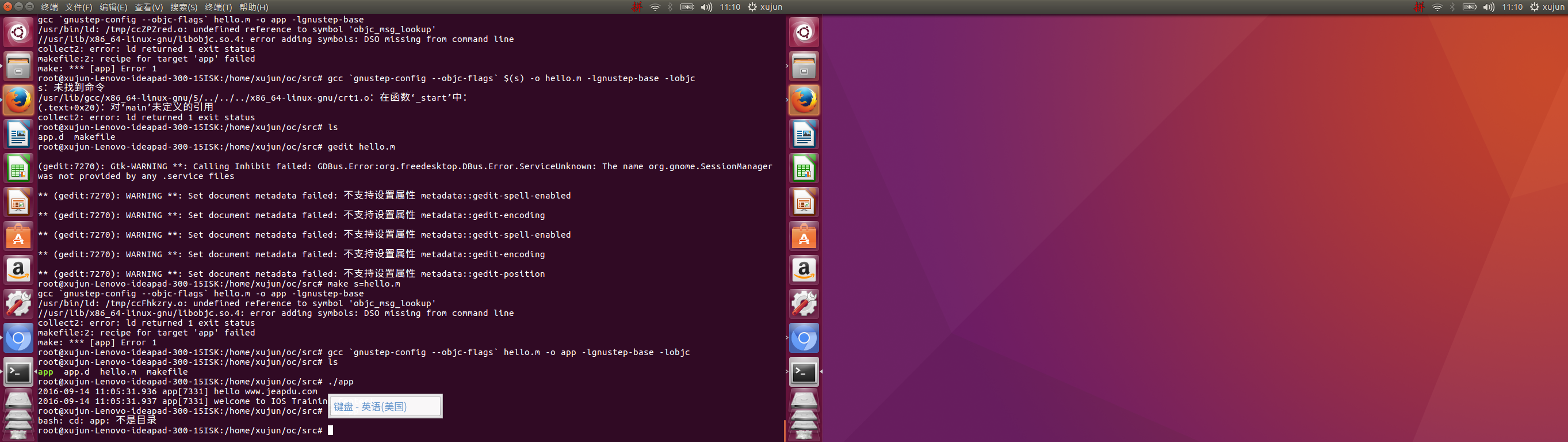Click the '(.text+0x20)' main undefined reference line
Viewport: 1568px width, 442px height.
(x=125, y=108)
